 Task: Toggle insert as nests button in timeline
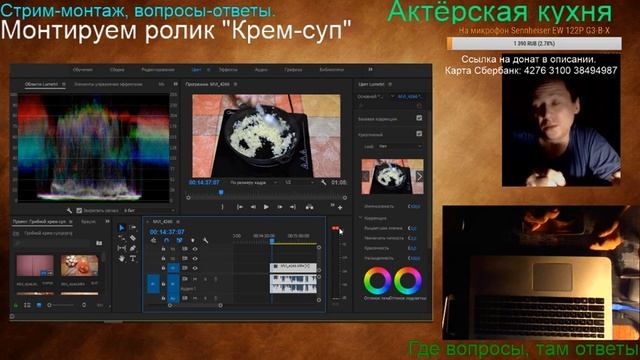point(153,241)
